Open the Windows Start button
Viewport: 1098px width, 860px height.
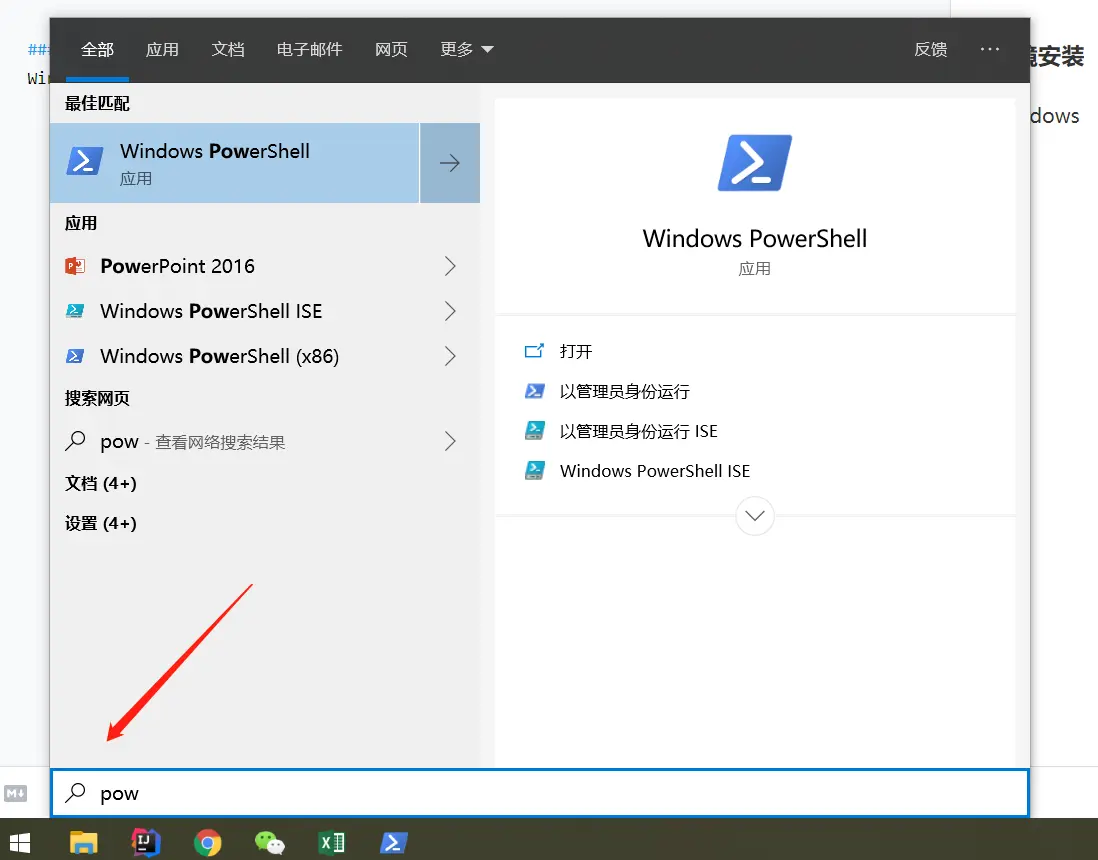click(20, 842)
